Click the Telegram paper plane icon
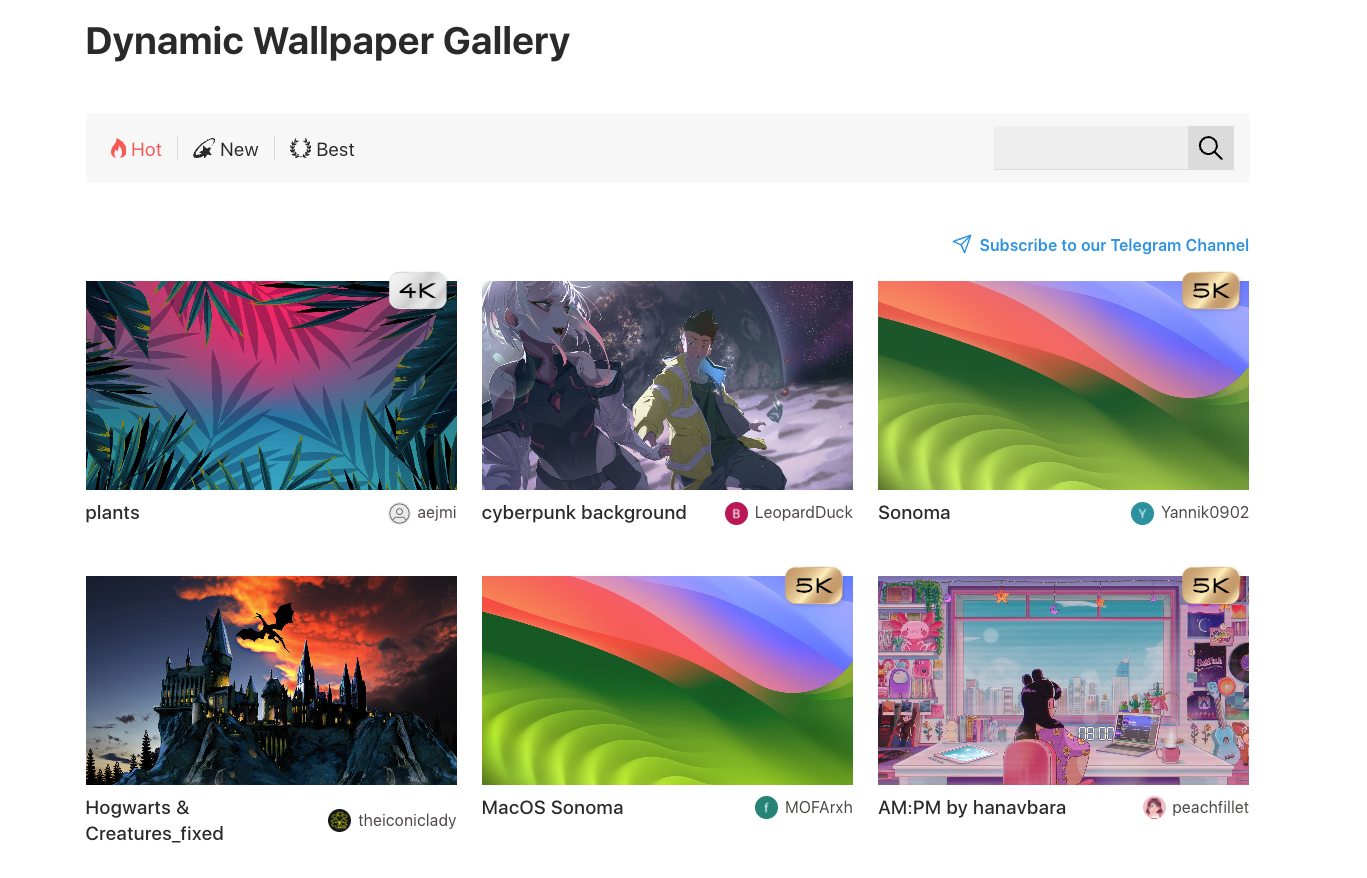Viewport: 1367px width, 878px height. tap(962, 244)
